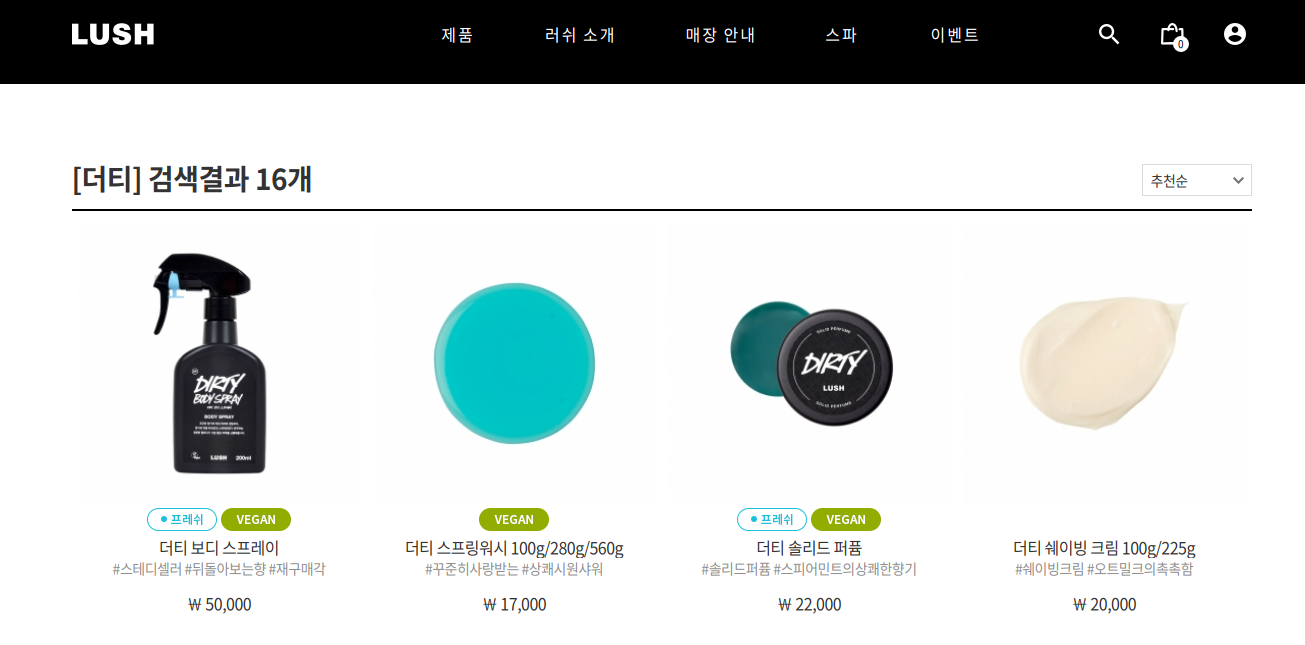Open the 더티 보디 스프레이 product link
The width and height of the screenshot is (1305, 645).
coord(219,548)
